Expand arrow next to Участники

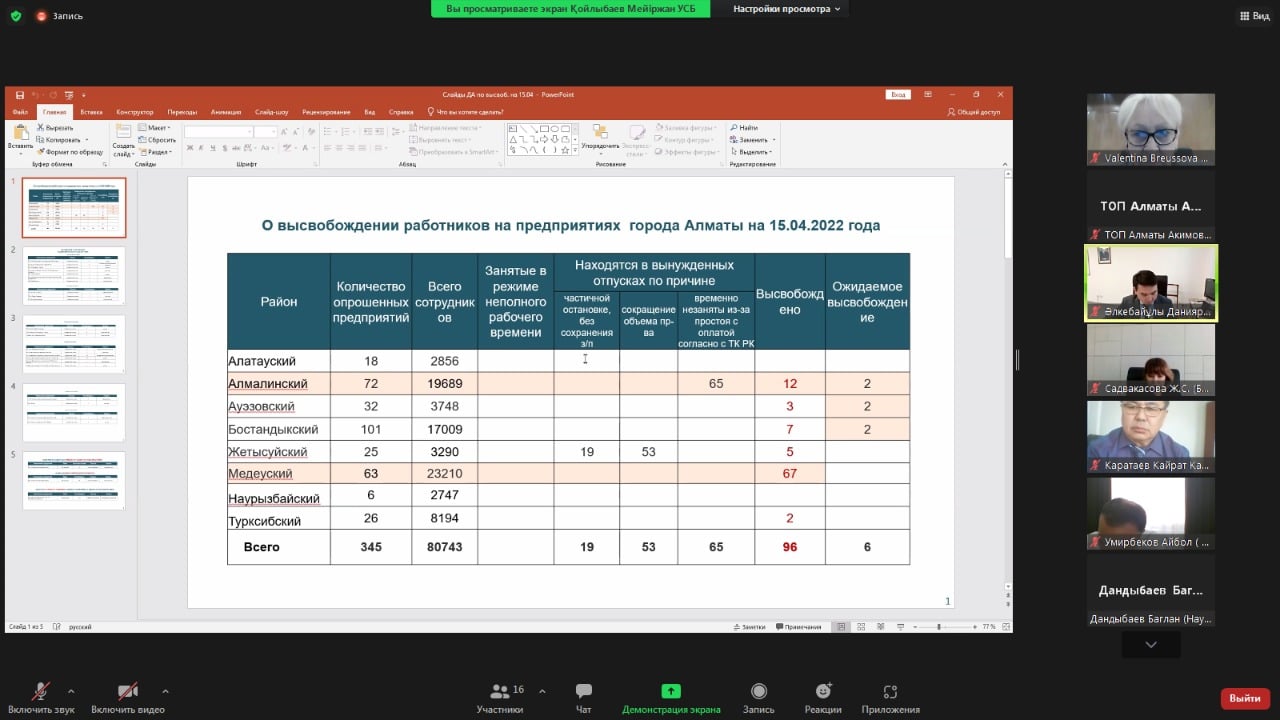542,690
